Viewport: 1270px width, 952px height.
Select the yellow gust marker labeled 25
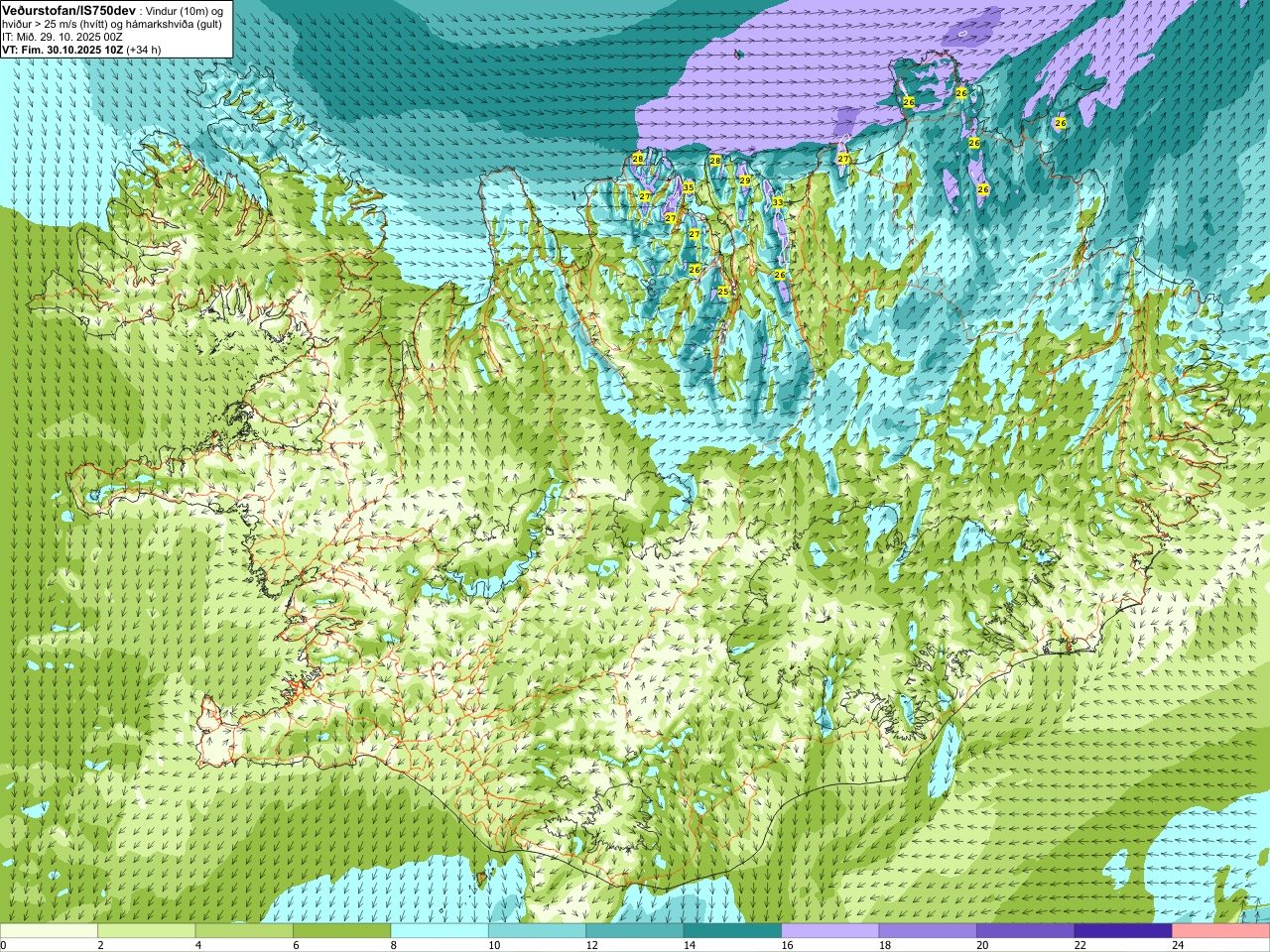723,292
